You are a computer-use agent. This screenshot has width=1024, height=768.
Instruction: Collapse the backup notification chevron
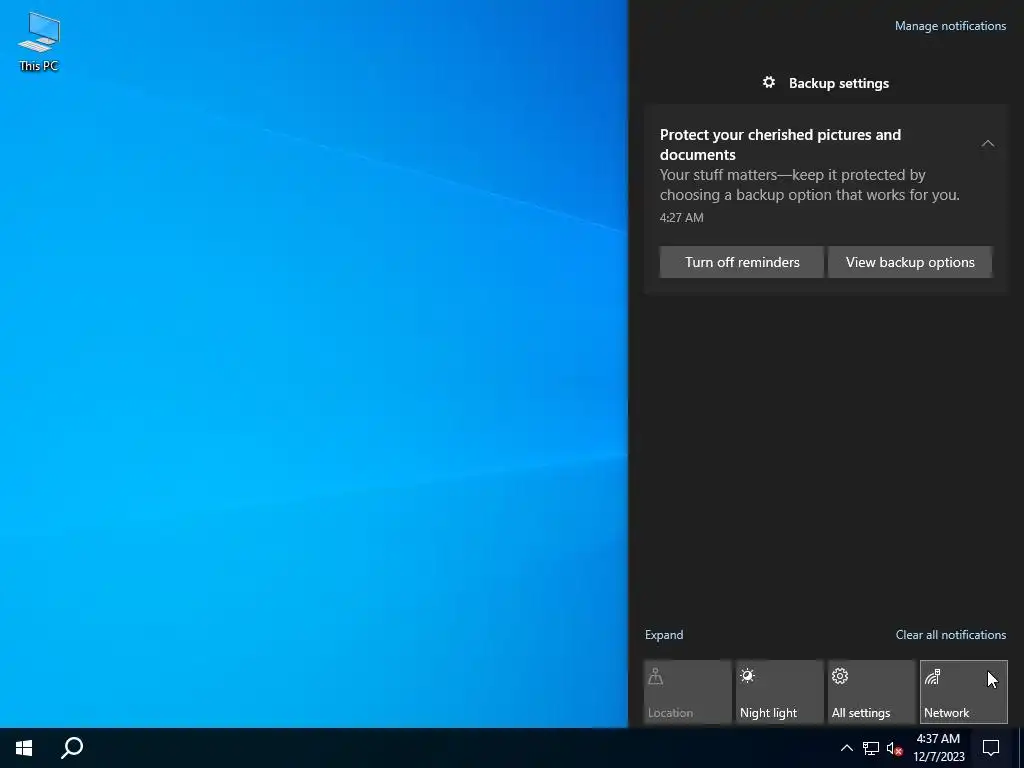987,144
